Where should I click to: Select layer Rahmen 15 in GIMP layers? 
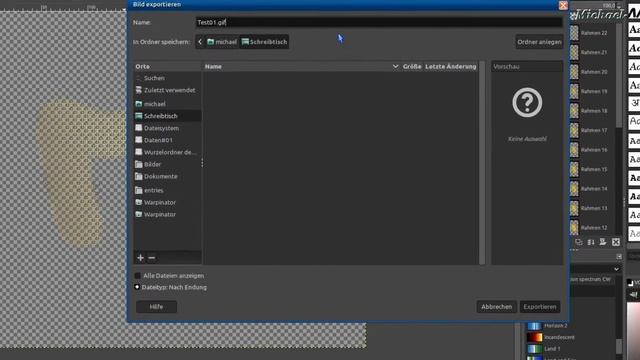click(x=594, y=169)
